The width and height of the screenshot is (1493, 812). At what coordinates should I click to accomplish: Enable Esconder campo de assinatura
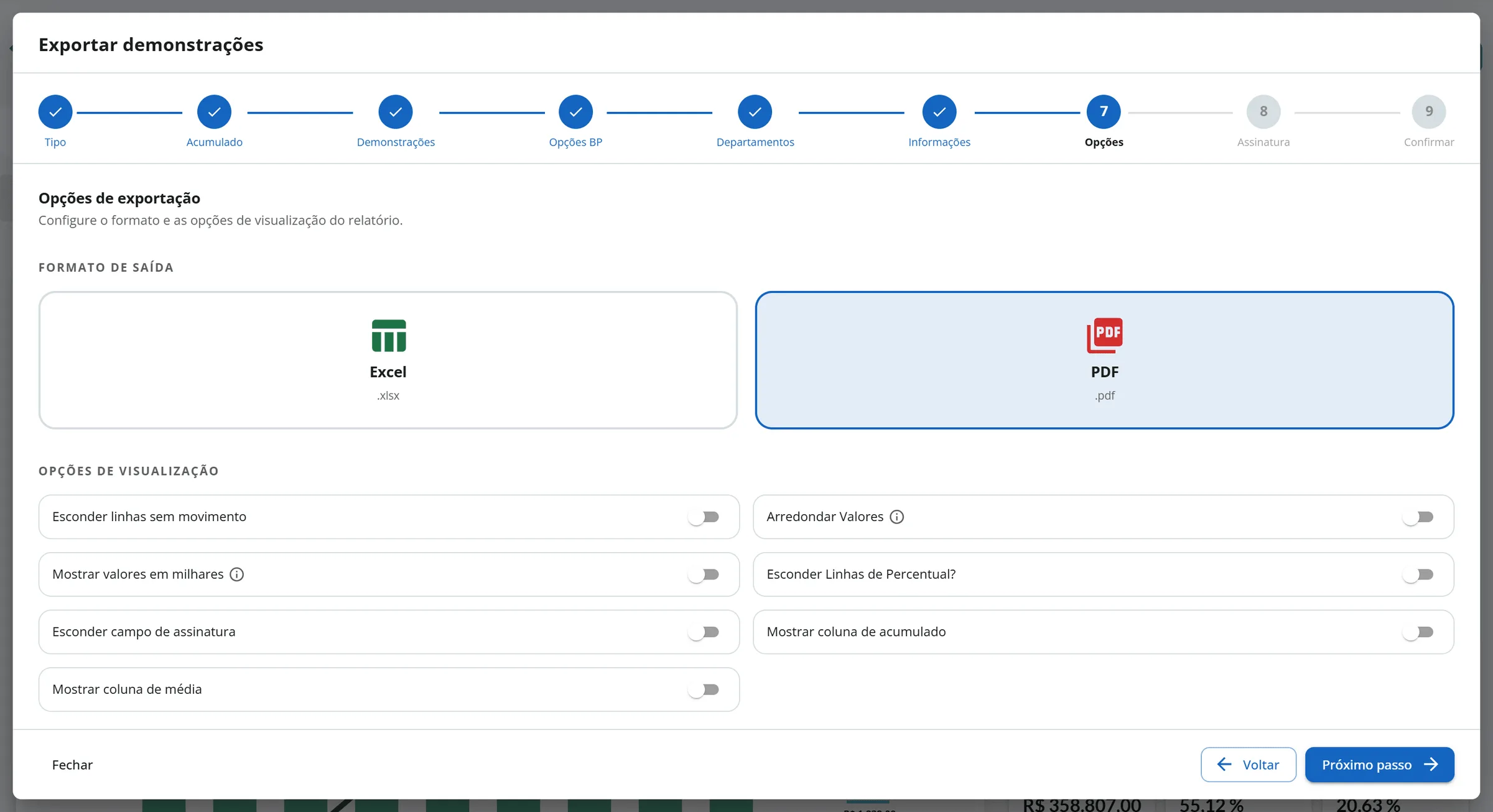pos(704,632)
